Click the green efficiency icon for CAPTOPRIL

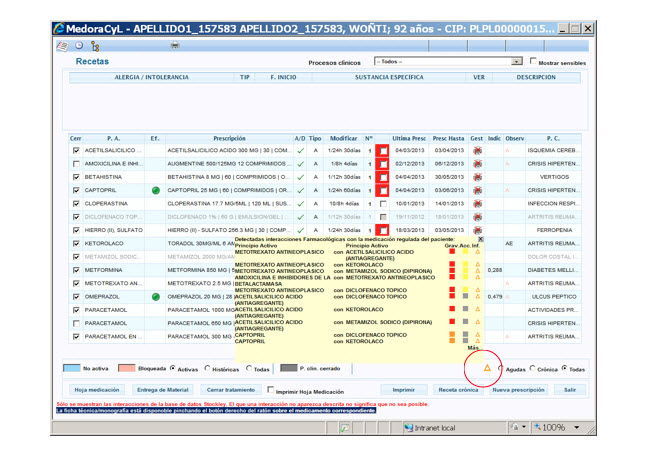pyautogui.click(x=155, y=190)
